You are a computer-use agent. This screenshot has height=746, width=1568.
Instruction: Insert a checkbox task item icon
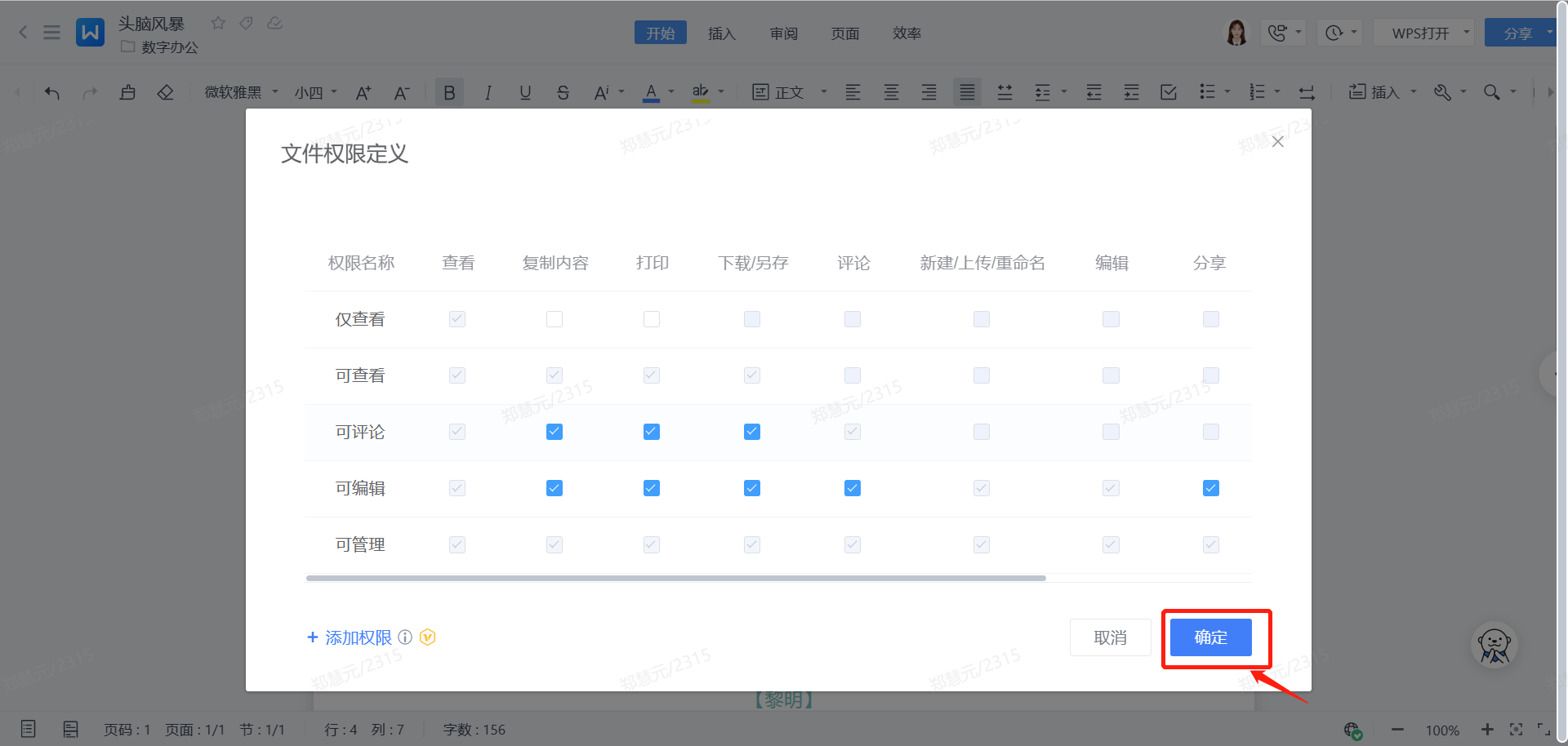pyautogui.click(x=1169, y=92)
